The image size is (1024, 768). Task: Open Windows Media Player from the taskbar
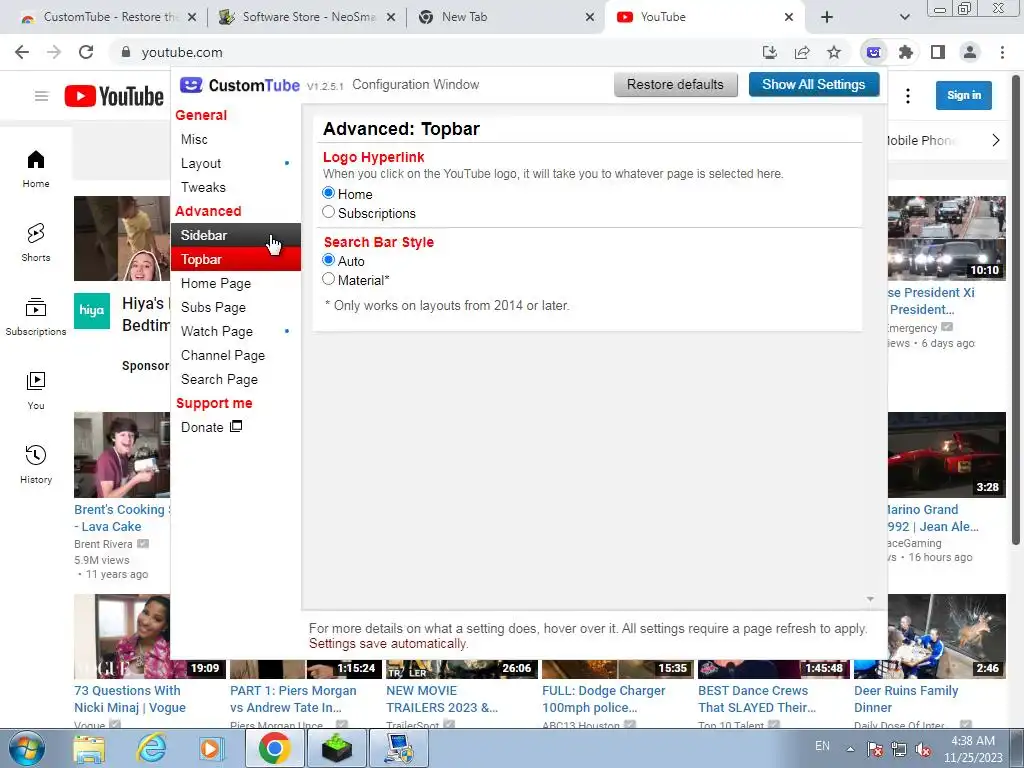(x=212, y=748)
